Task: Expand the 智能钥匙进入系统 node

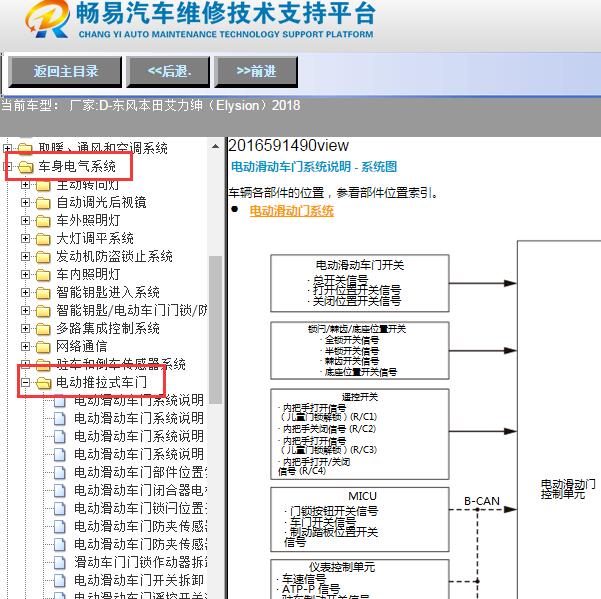Action: (x=25, y=292)
